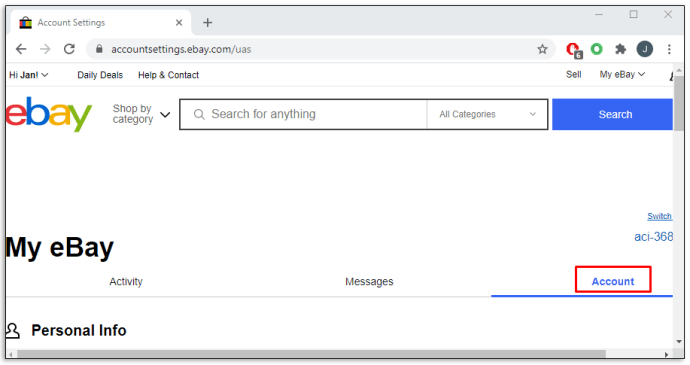The width and height of the screenshot is (690, 365).
Task: Expand the Hi Jan! dropdown
Action: tap(29, 75)
